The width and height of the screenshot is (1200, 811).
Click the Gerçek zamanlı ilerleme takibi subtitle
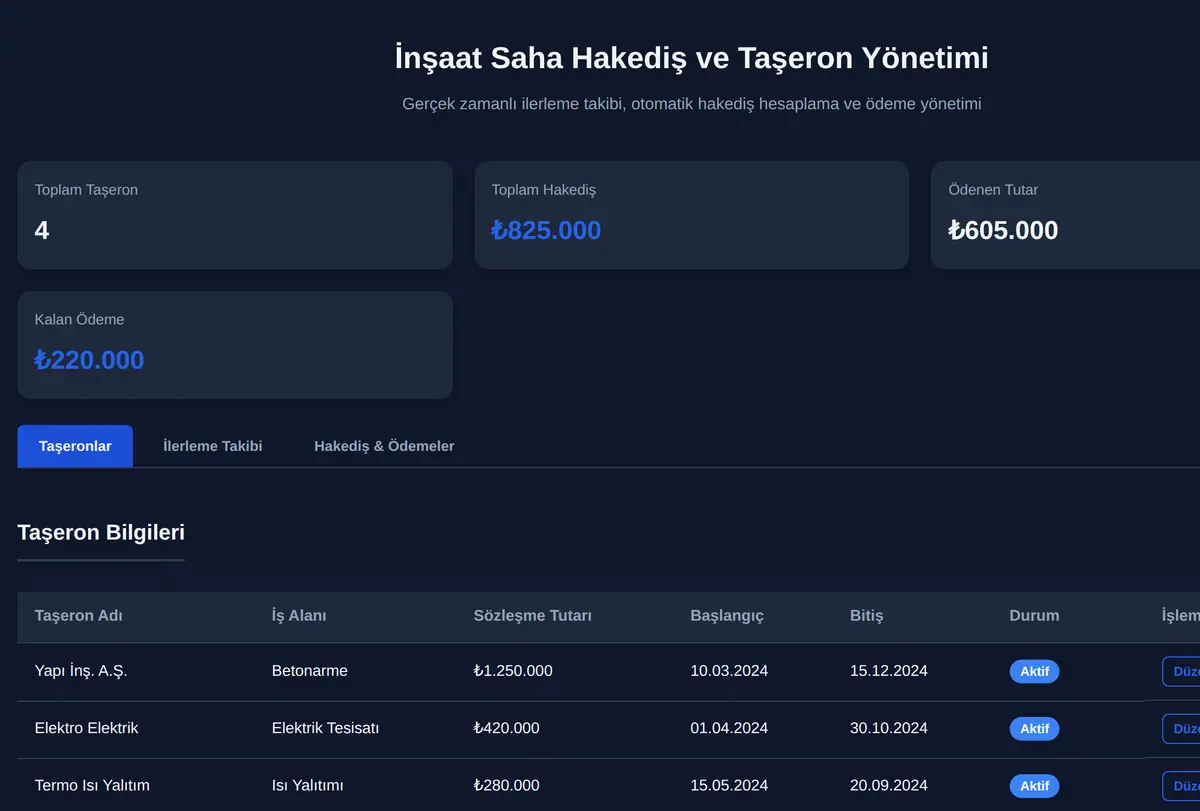[692, 104]
